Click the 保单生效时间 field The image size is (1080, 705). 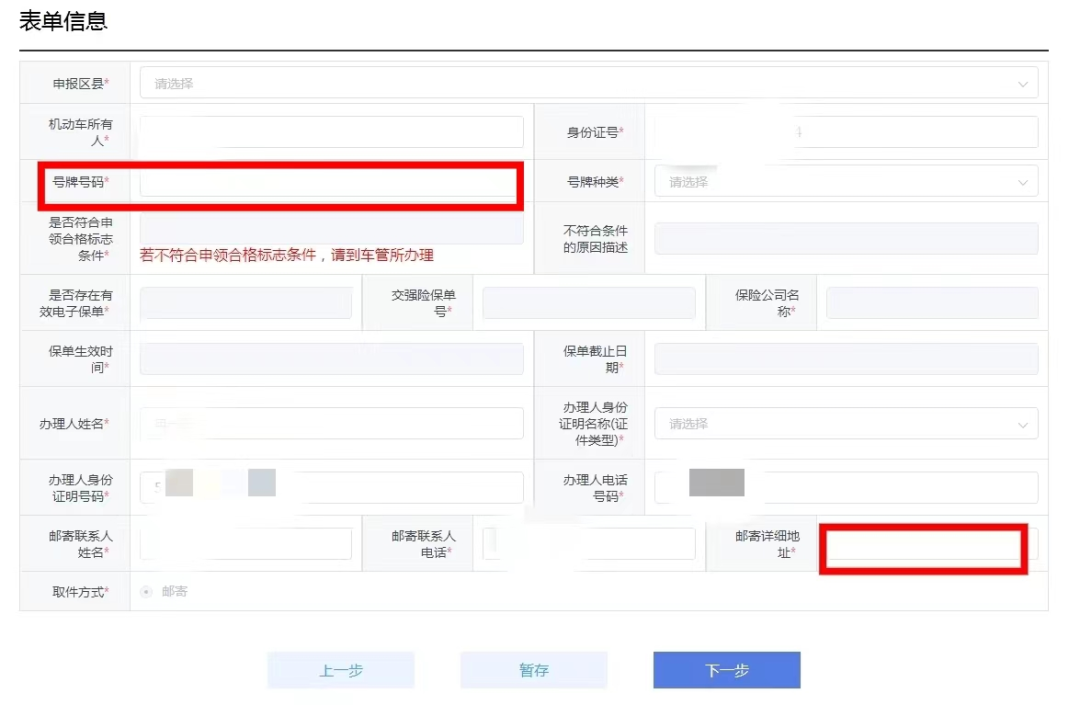(331, 359)
